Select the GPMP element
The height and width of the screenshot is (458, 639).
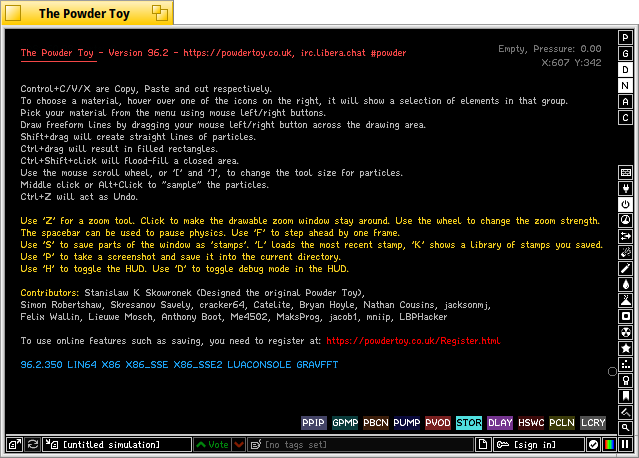[x=345, y=423]
